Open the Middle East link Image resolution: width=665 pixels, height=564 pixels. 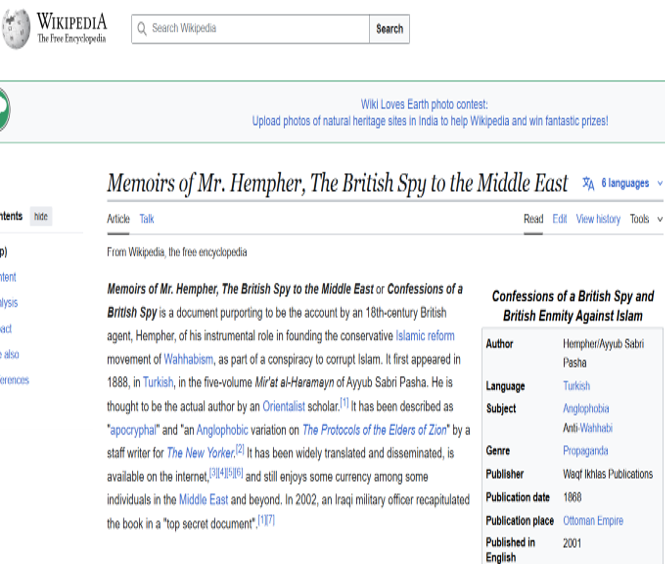(x=204, y=500)
